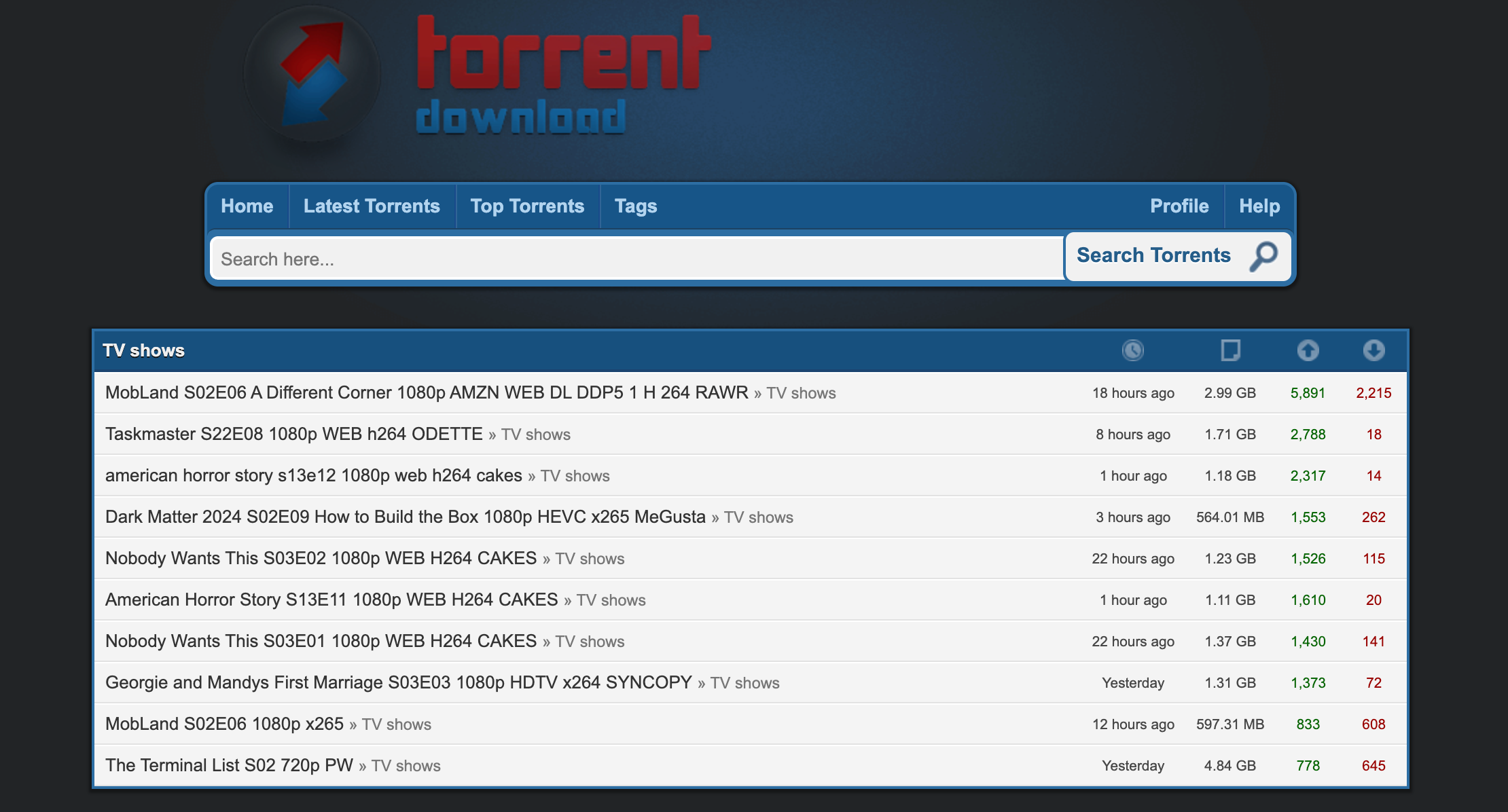
Task: Open the Tags menu item
Action: (636, 206)
